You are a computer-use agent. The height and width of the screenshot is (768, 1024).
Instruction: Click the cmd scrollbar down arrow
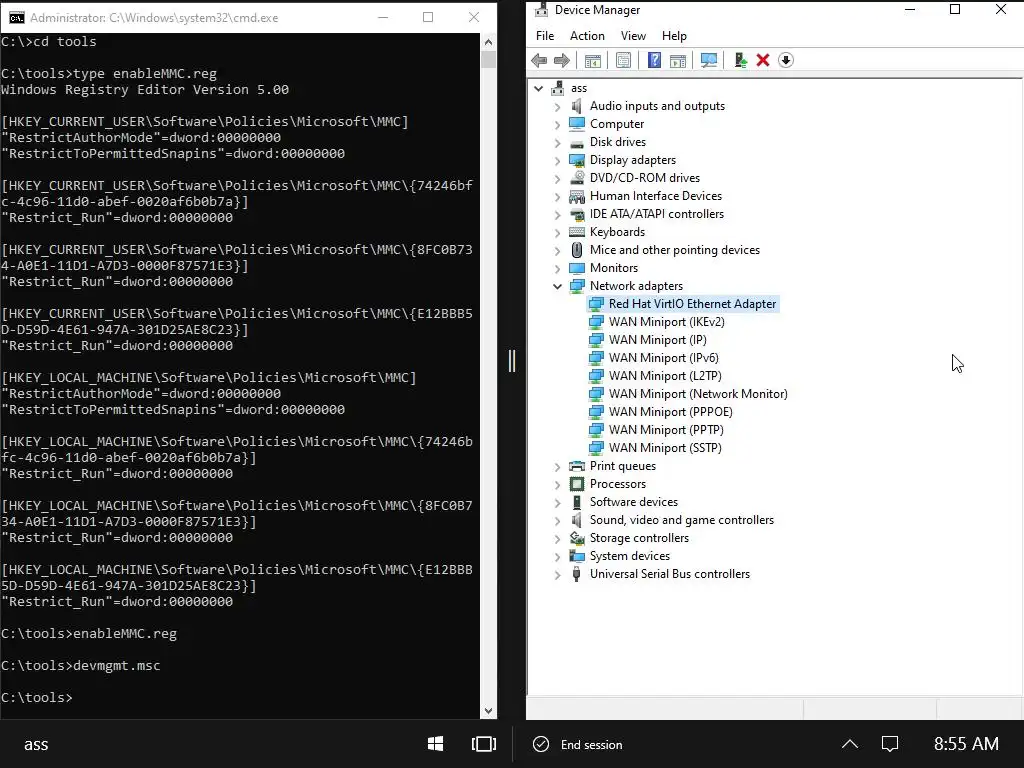pyautogui.click(x=488, y=711)
